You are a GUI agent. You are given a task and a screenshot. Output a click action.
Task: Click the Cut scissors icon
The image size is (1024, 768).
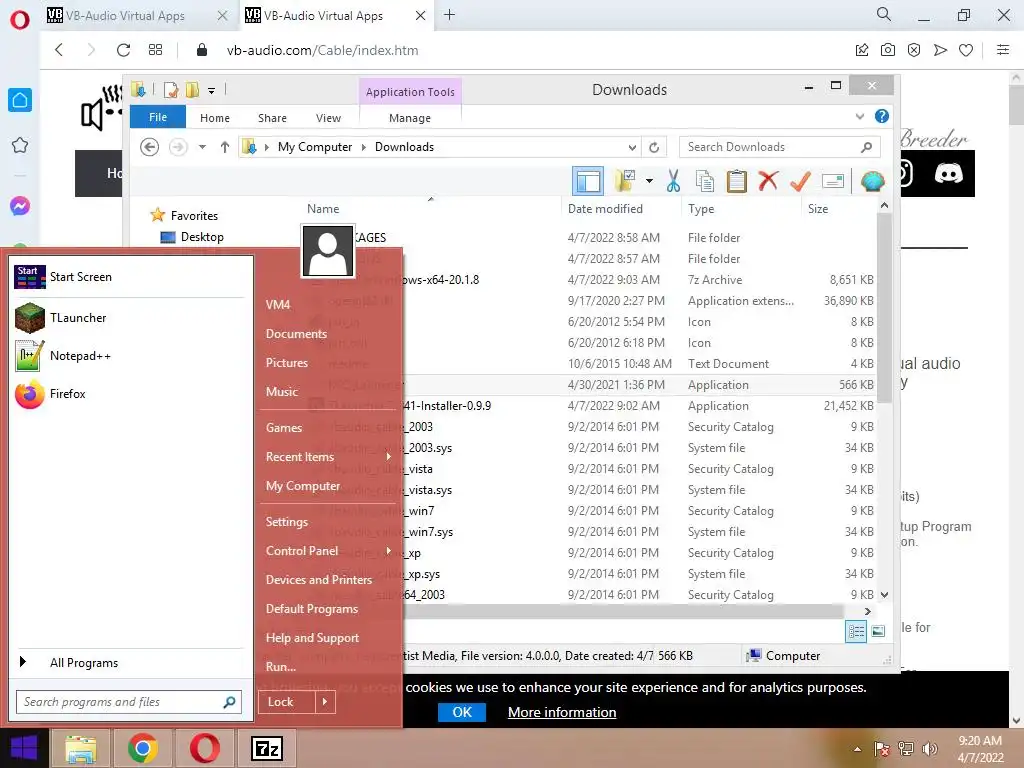point(673,181)
